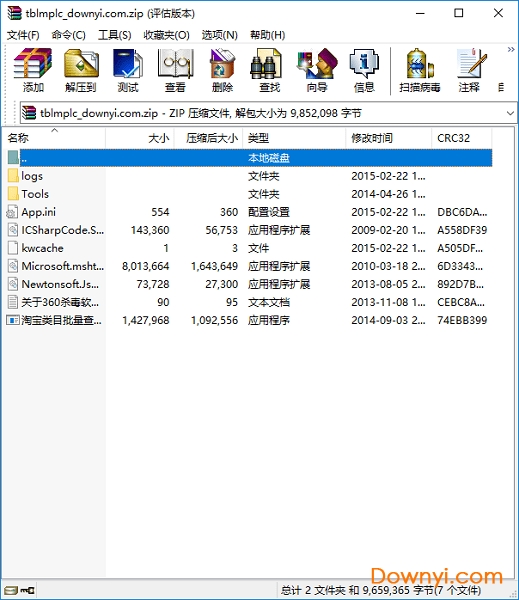Open the 工具(S) menu
The width and height of the screenshot is (519, 600).
(115, 35)
